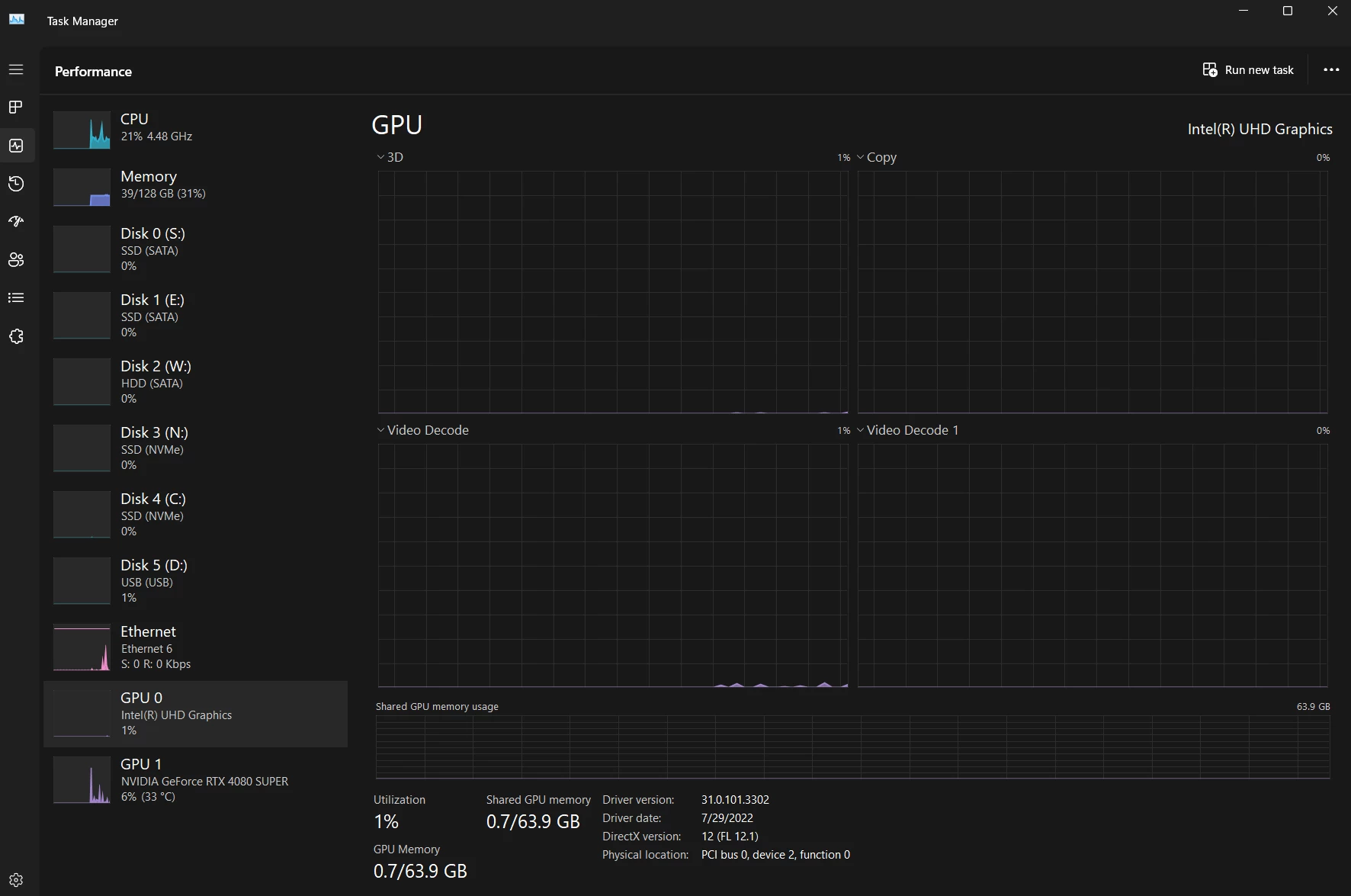Select Disk 5 (D:) USB entry

195,581
